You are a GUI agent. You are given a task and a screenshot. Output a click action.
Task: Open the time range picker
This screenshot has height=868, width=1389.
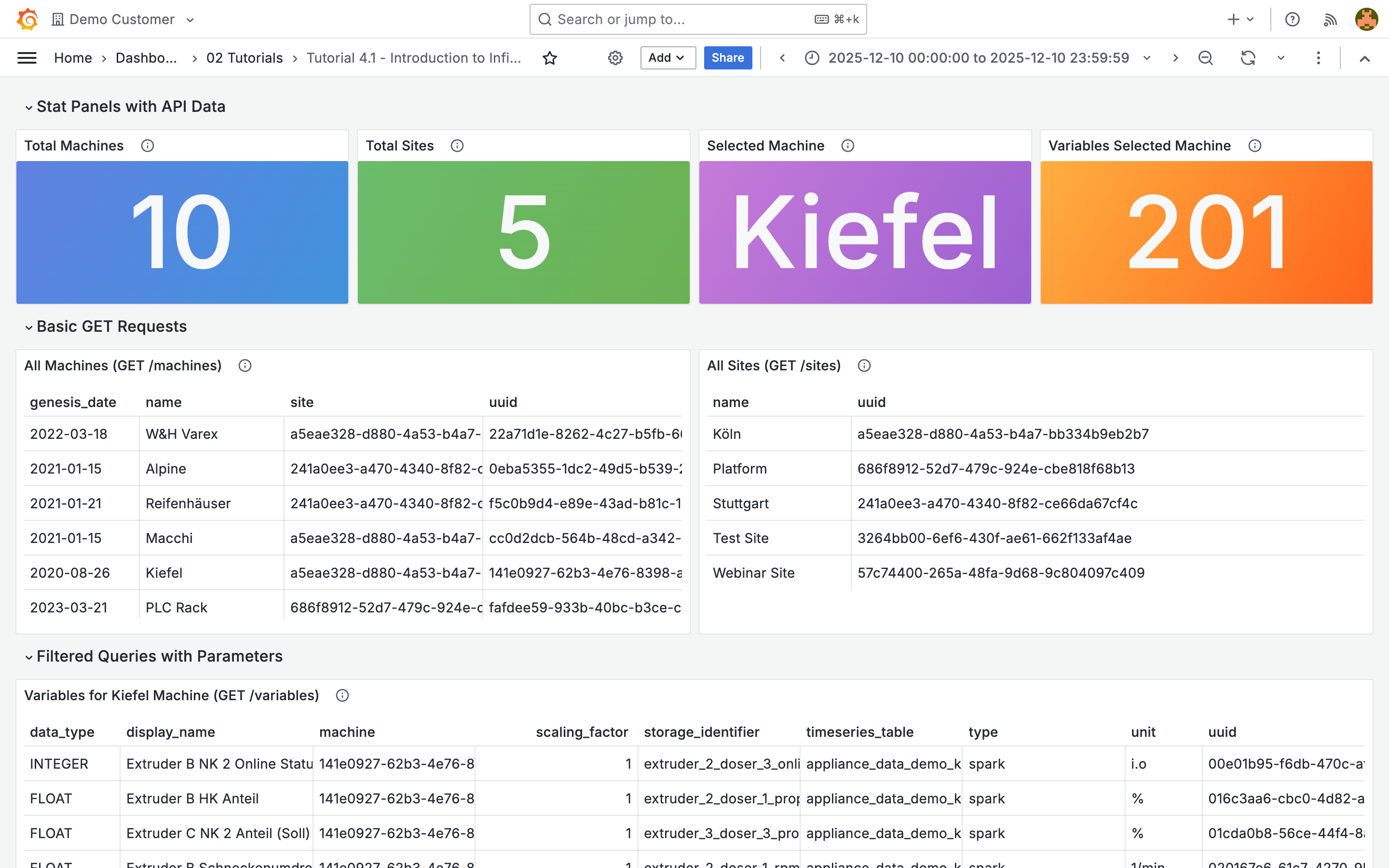tap(979, 58)
